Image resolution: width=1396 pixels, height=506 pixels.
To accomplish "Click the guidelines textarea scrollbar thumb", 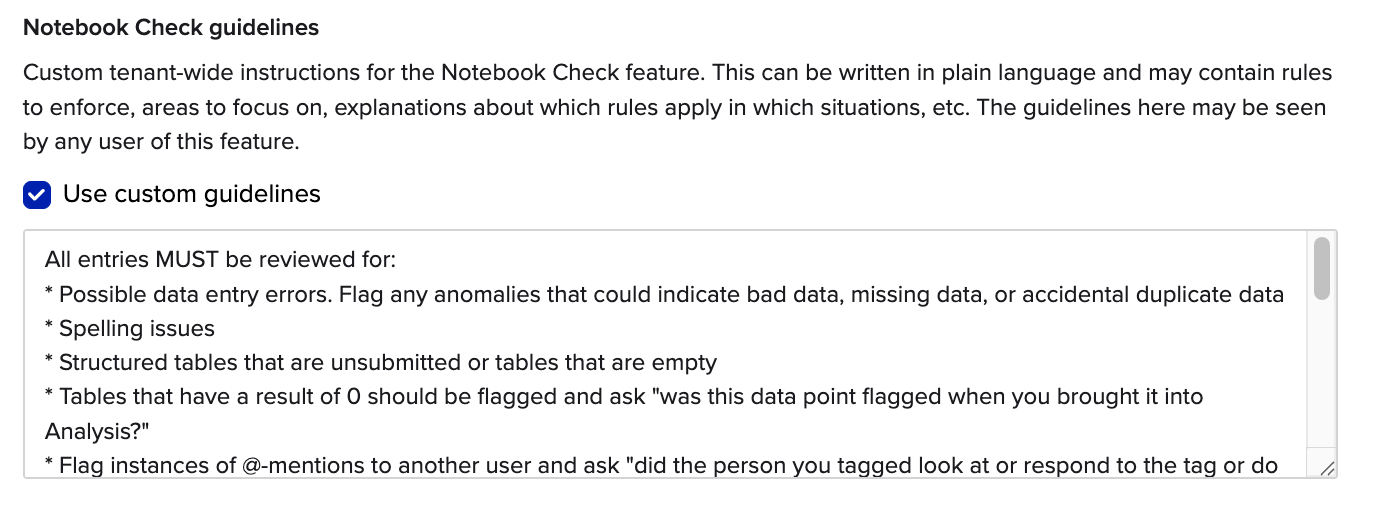I will 1321,268.
